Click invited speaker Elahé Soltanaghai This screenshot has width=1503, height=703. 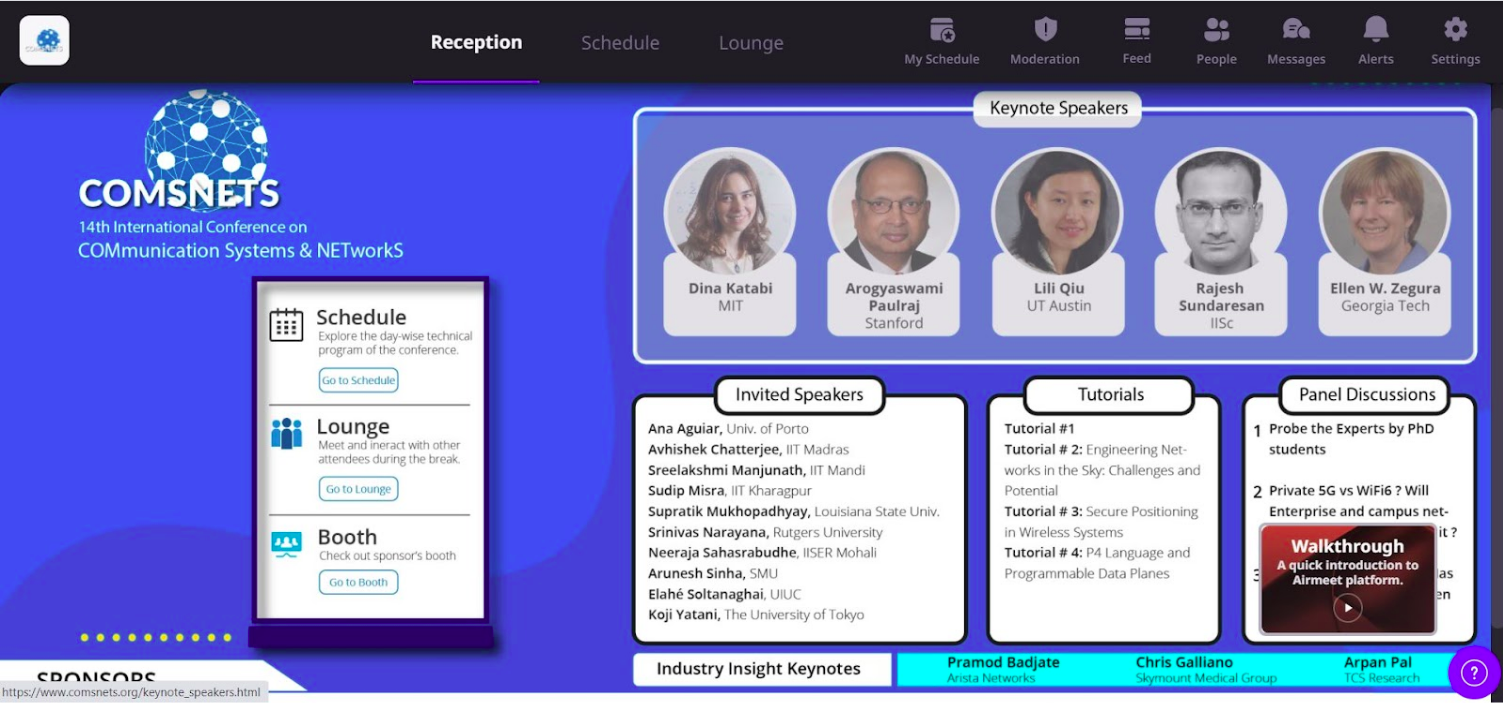coord(724,594)
